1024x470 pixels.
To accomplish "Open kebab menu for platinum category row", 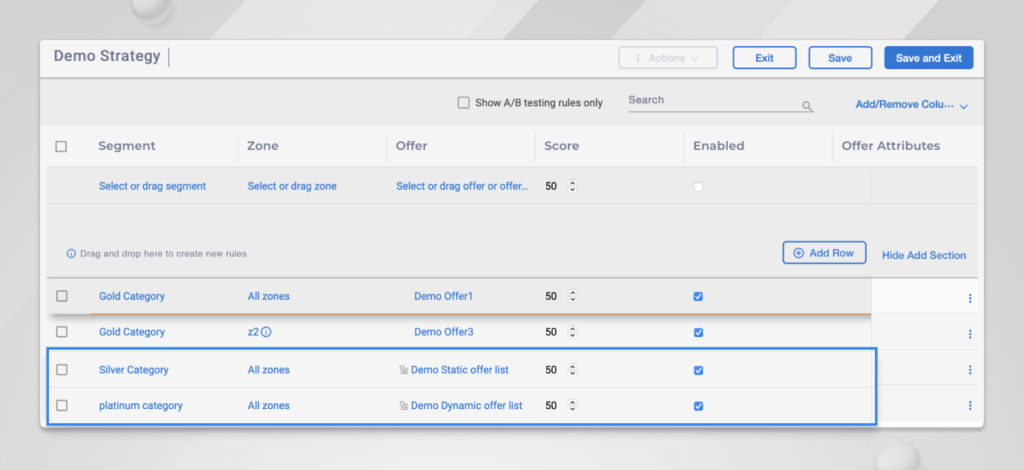I will pyautogui.click(x=969, y=406).
